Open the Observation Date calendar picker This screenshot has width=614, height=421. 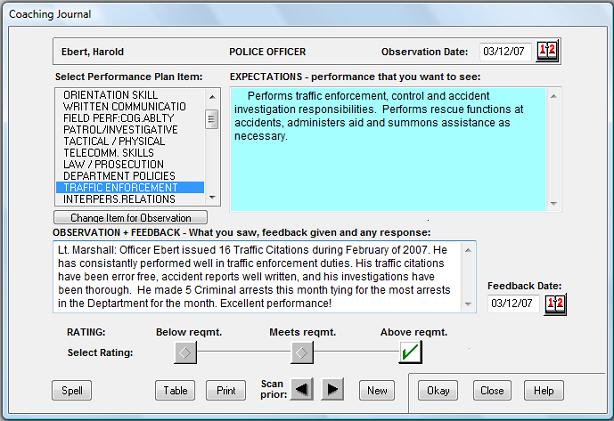tap(548, 51)
